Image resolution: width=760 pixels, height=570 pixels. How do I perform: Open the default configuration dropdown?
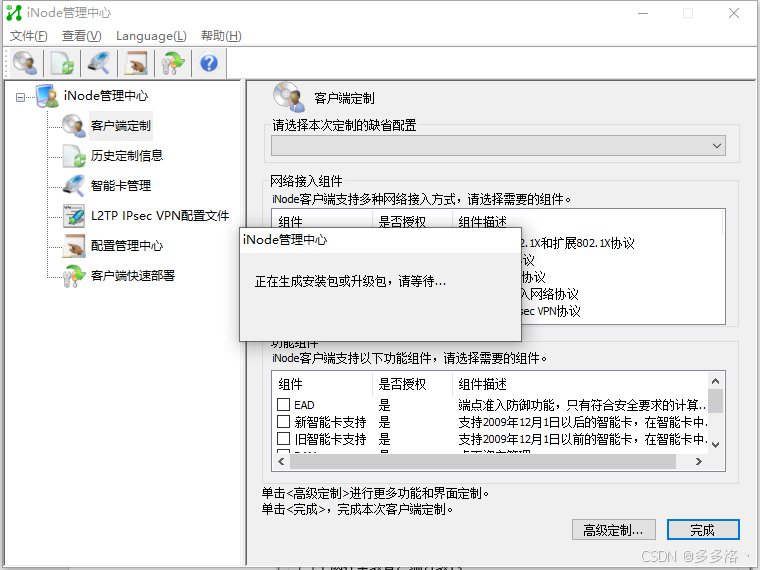click(x=498, y=145)
